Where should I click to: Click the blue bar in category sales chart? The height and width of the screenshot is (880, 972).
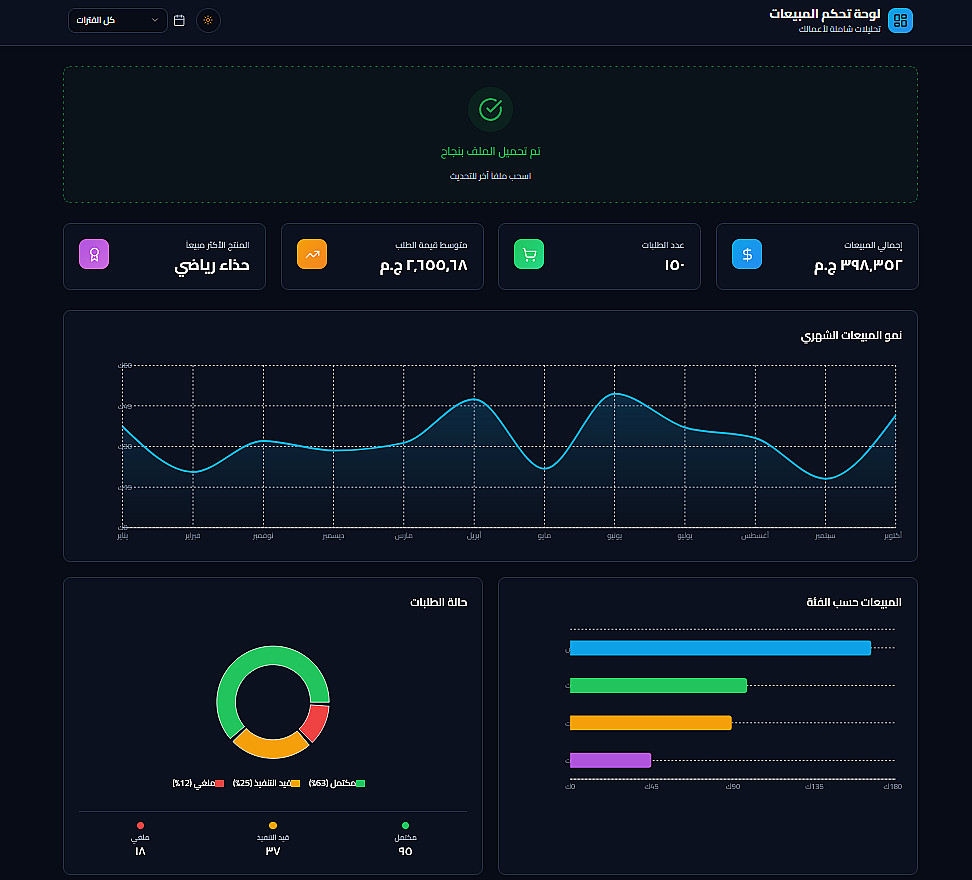pyautogui.click(x=720, y=648)
